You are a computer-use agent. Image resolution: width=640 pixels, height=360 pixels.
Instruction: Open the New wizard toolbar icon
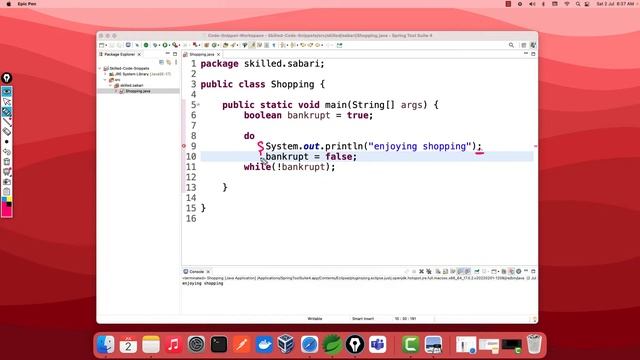pos(102,45)
